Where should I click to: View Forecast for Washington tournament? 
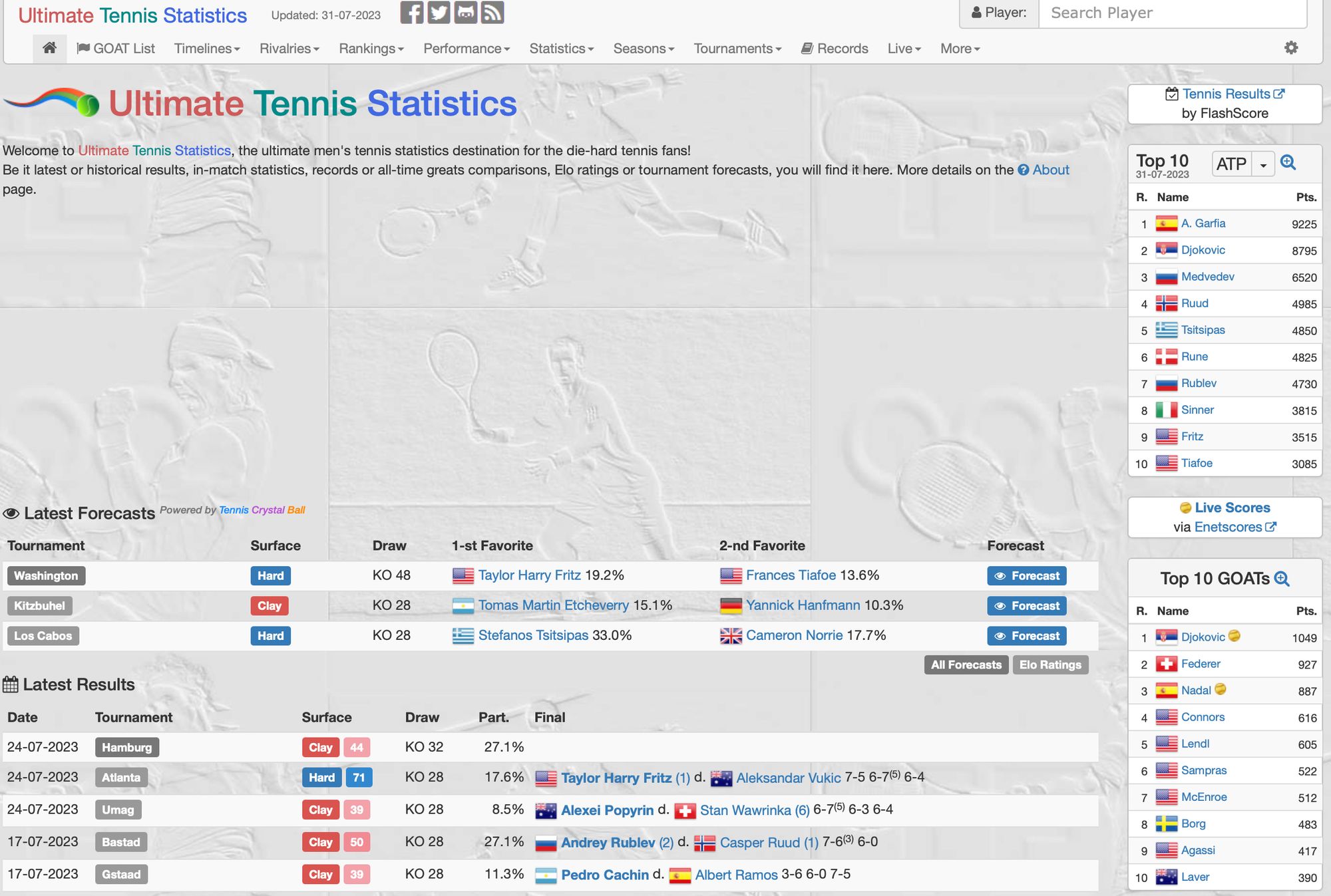point(1026,576)
